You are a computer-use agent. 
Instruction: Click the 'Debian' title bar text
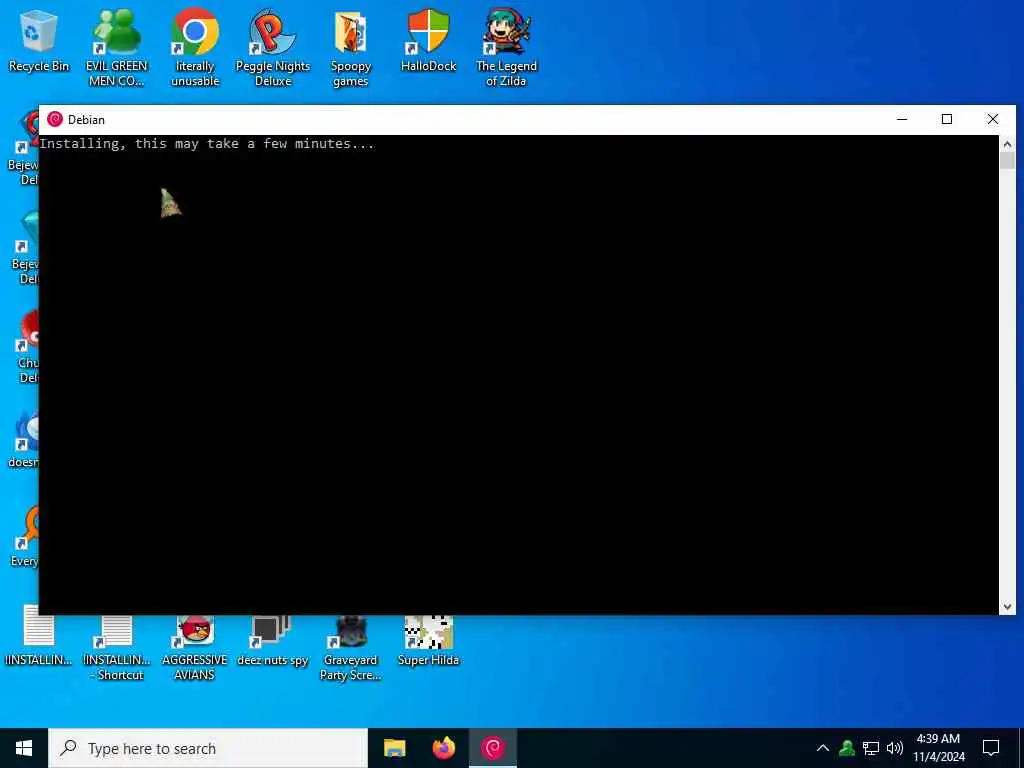click(86, 120)
